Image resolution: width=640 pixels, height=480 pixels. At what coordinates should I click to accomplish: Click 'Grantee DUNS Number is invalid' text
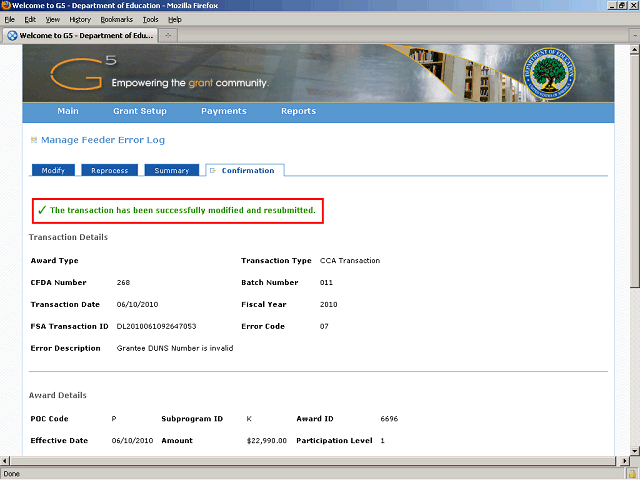(175, 348)
